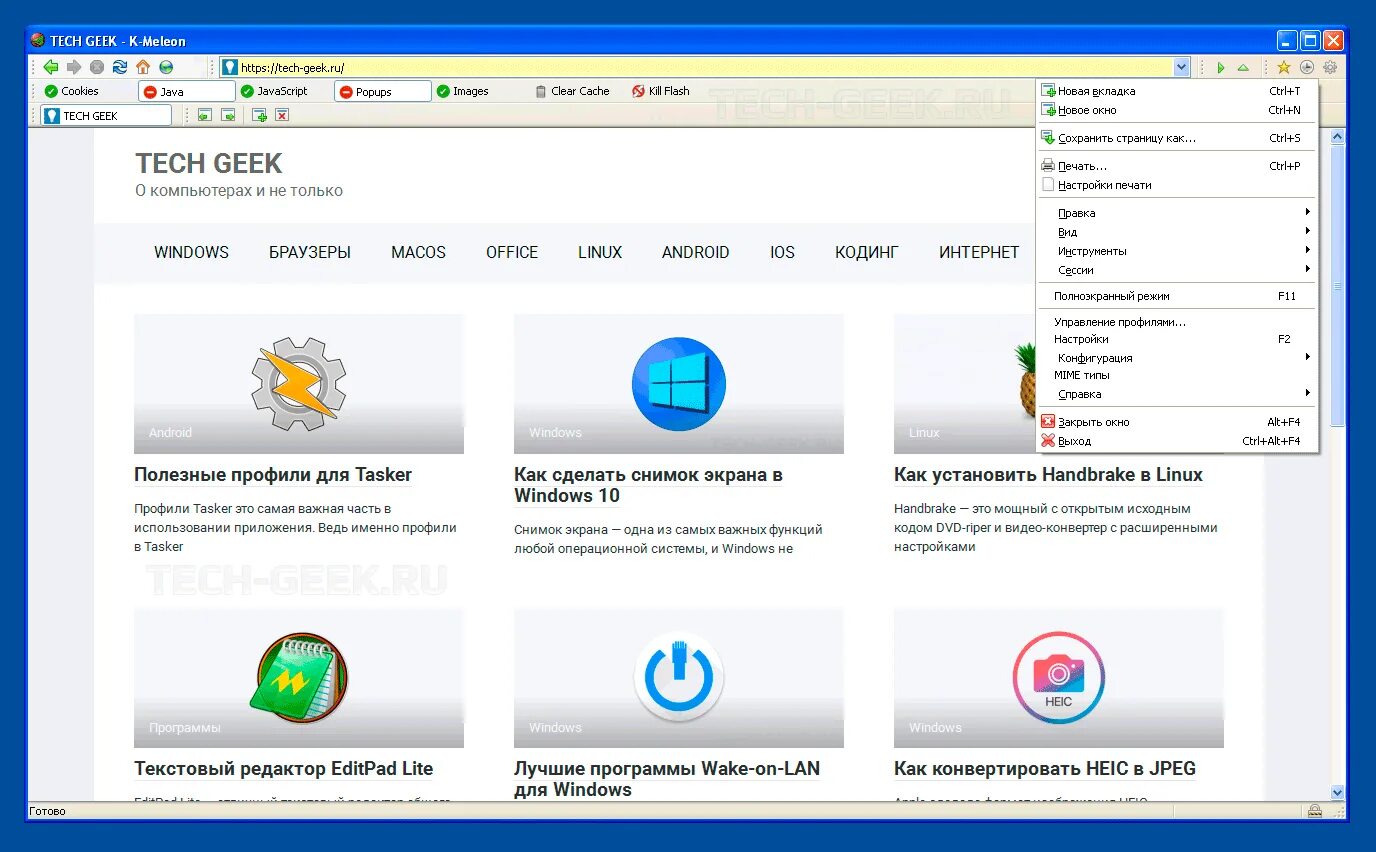Click the lock icon in the status bar
This screenshot has width=1376, height=852.
point(1315,811)
